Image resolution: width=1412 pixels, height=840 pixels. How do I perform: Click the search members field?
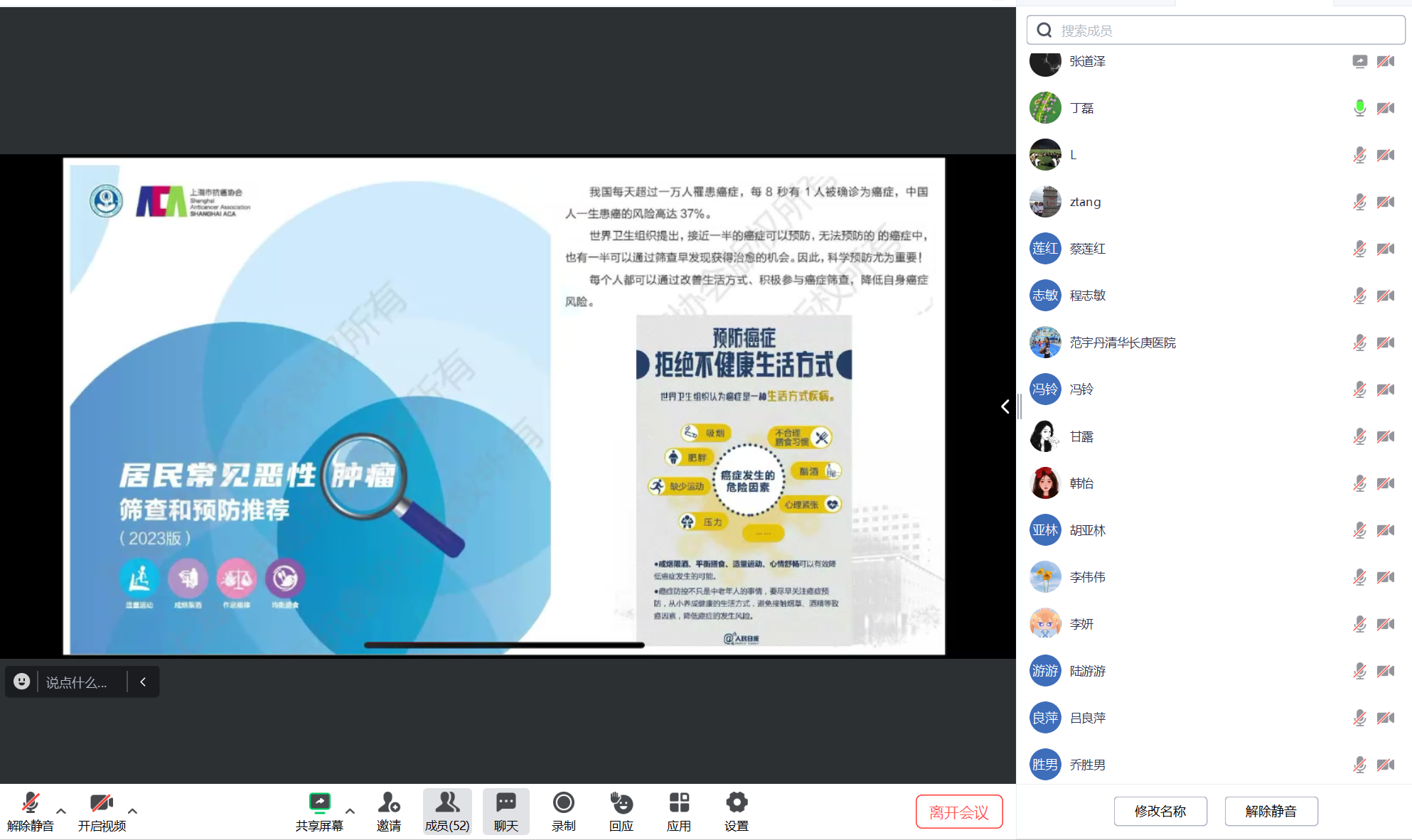pyautogui.click(x=1216, y=31)
